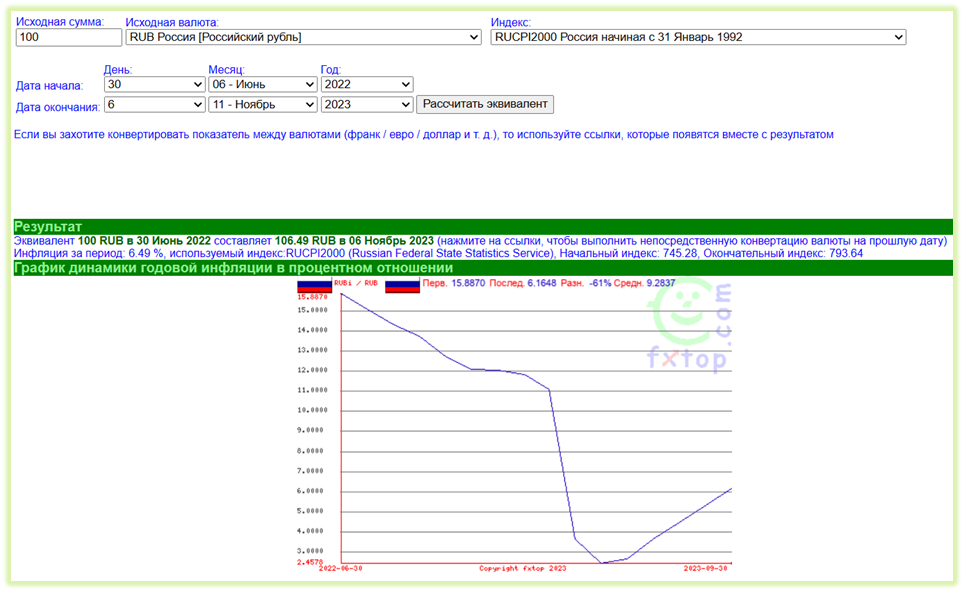Click the 15.8870 red axis maximum value
Image resolution: width=964 pixels, height=592 pixels.
[312, 297]
